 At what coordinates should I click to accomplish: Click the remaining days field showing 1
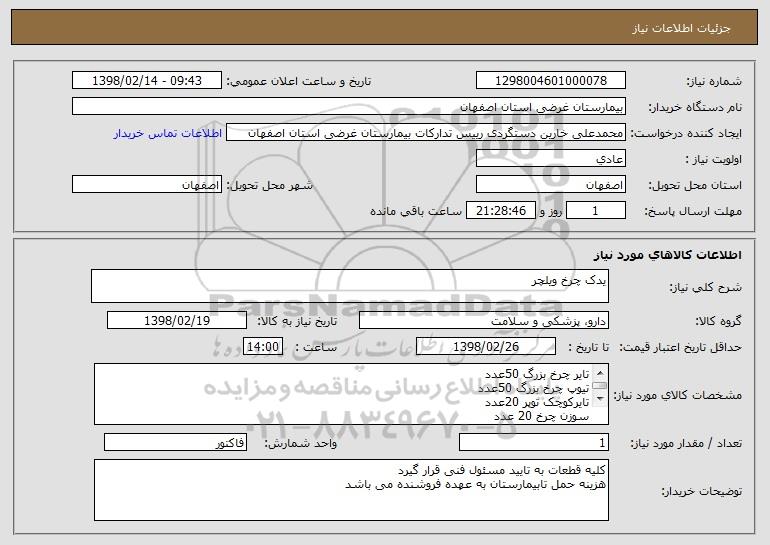pyautogui.click(x=596, y=211)
